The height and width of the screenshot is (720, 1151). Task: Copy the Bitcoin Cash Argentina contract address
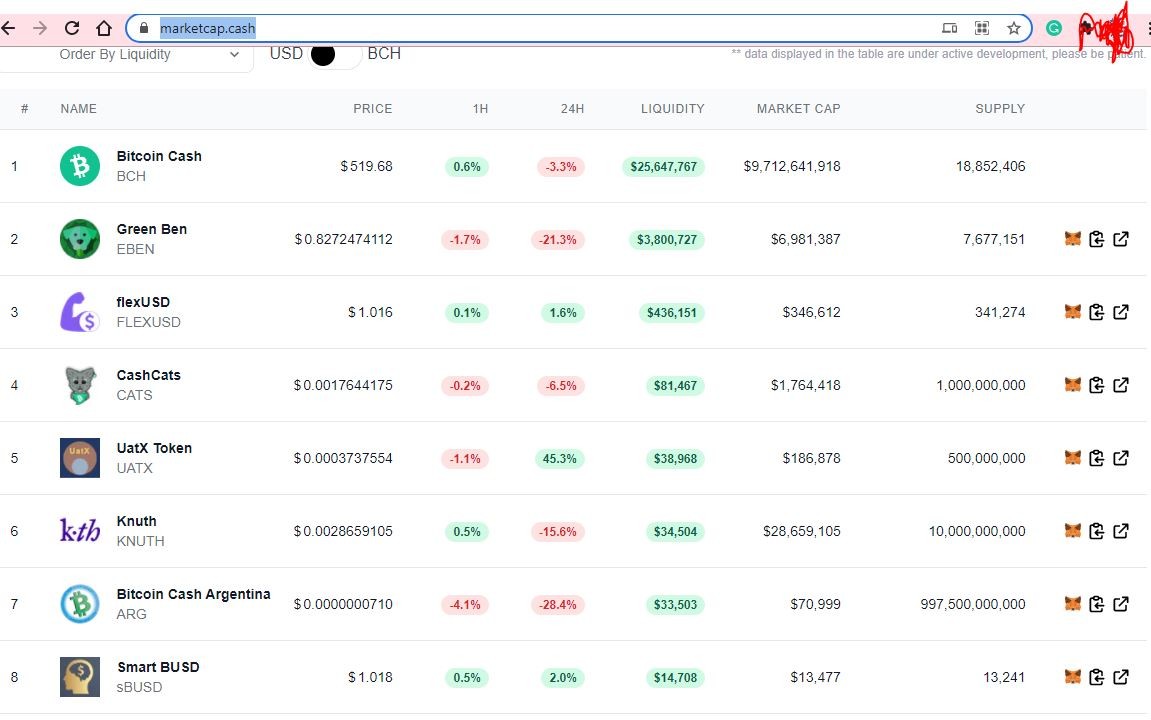point(1097,603)
